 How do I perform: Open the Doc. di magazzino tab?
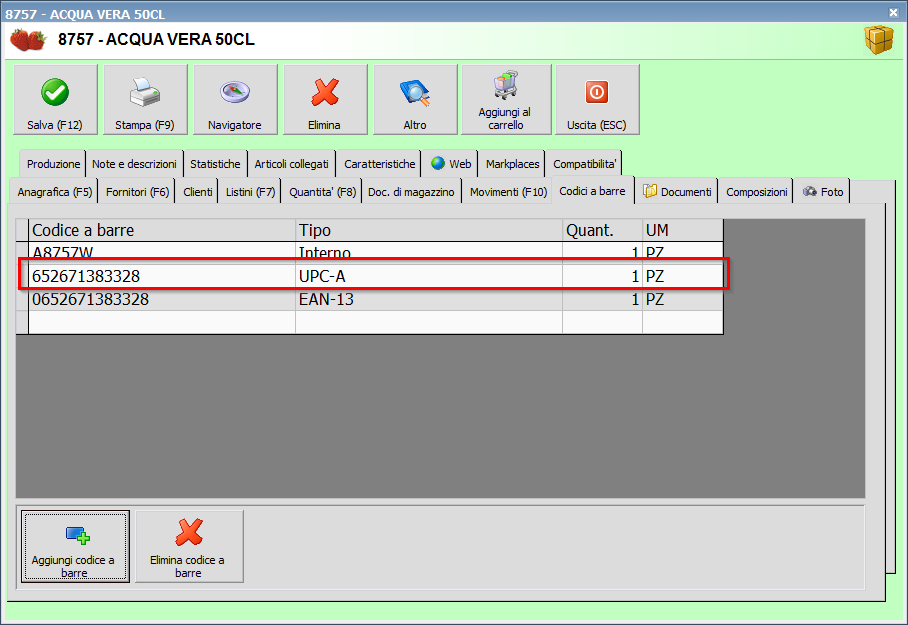coord(411,192)
